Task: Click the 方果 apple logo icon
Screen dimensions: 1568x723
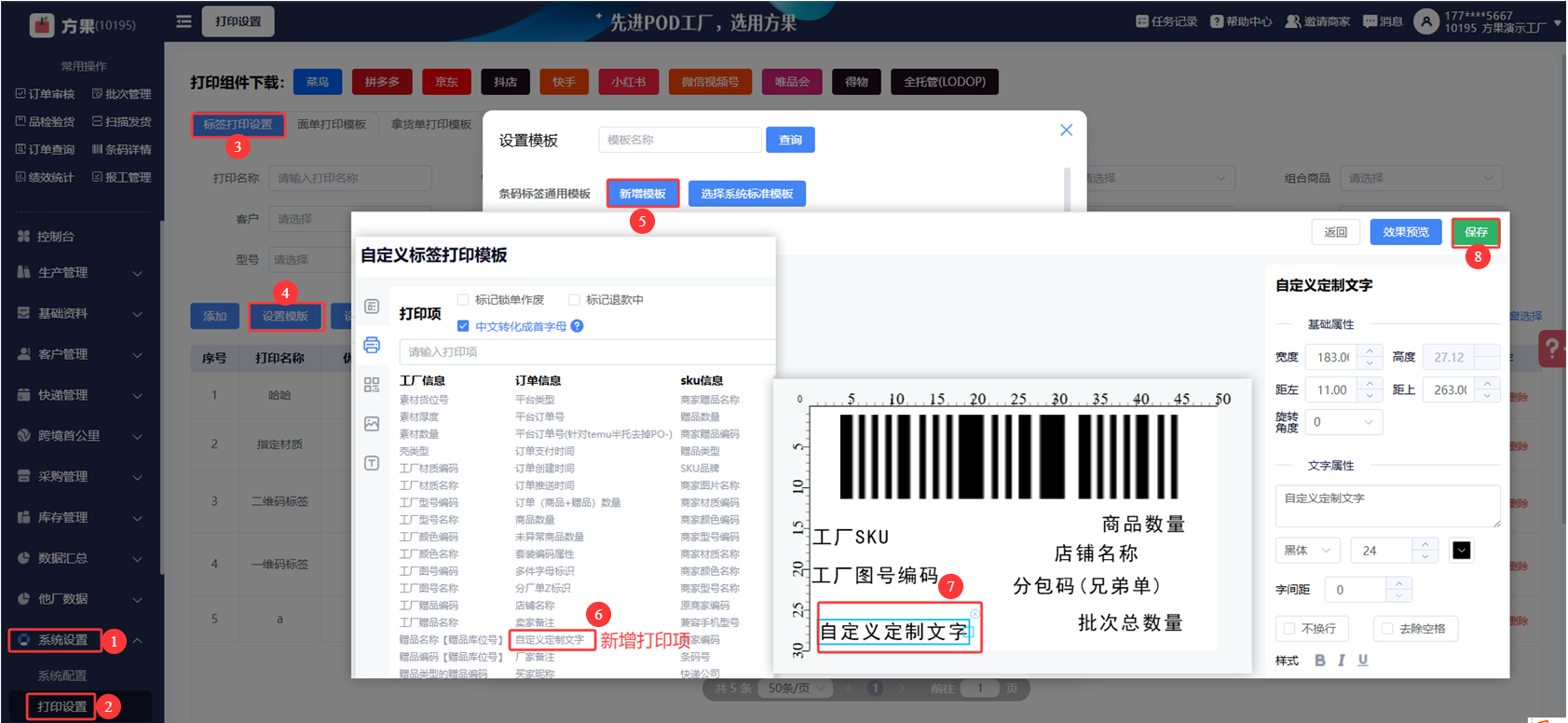Action: coord(42,25)
